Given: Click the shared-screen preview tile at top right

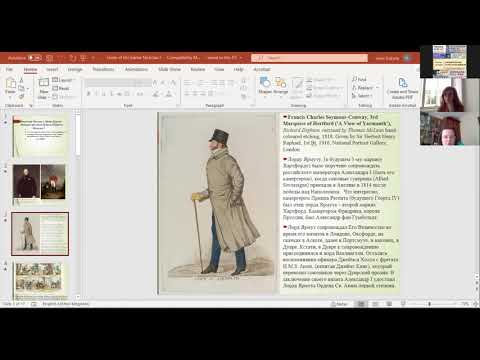Looking at the screenshot, I should click(450, 62).
